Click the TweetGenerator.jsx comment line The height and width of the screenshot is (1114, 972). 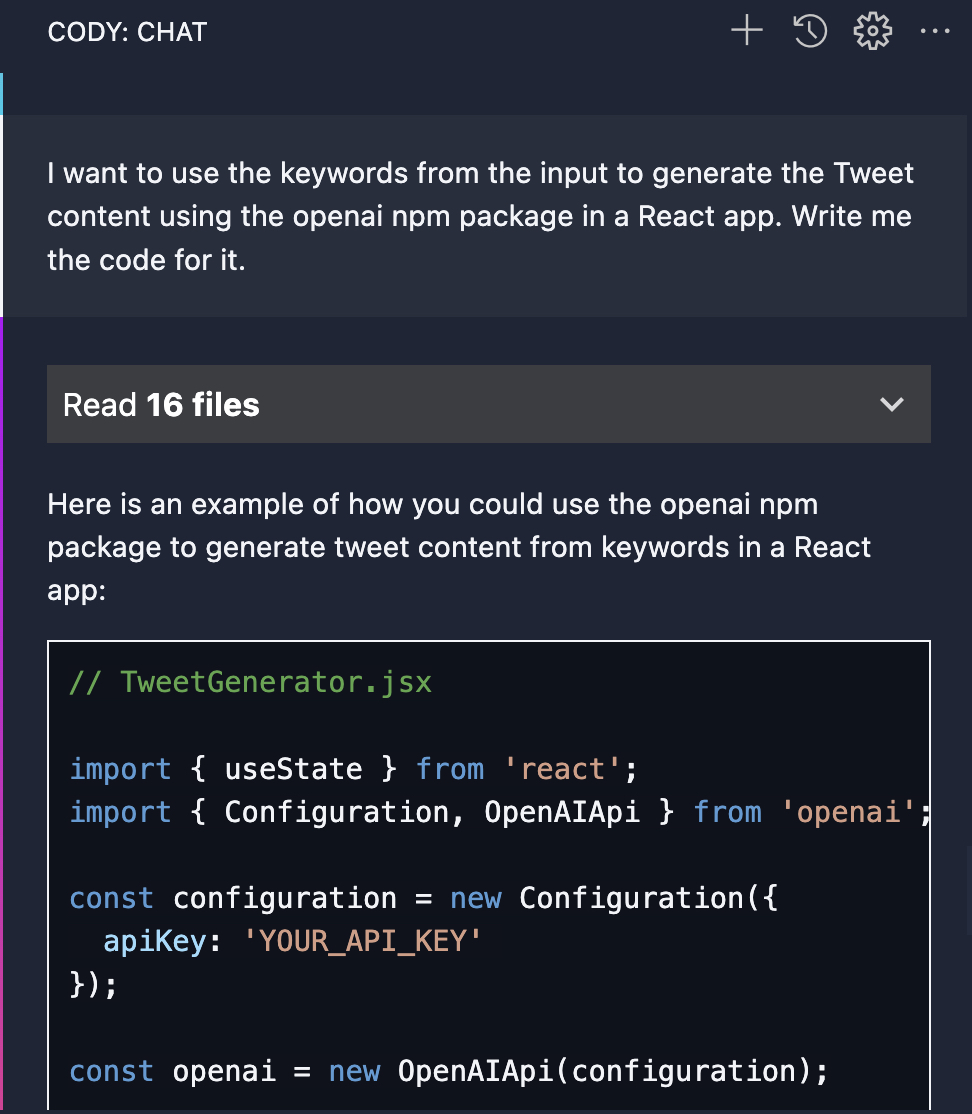point(251,682)
